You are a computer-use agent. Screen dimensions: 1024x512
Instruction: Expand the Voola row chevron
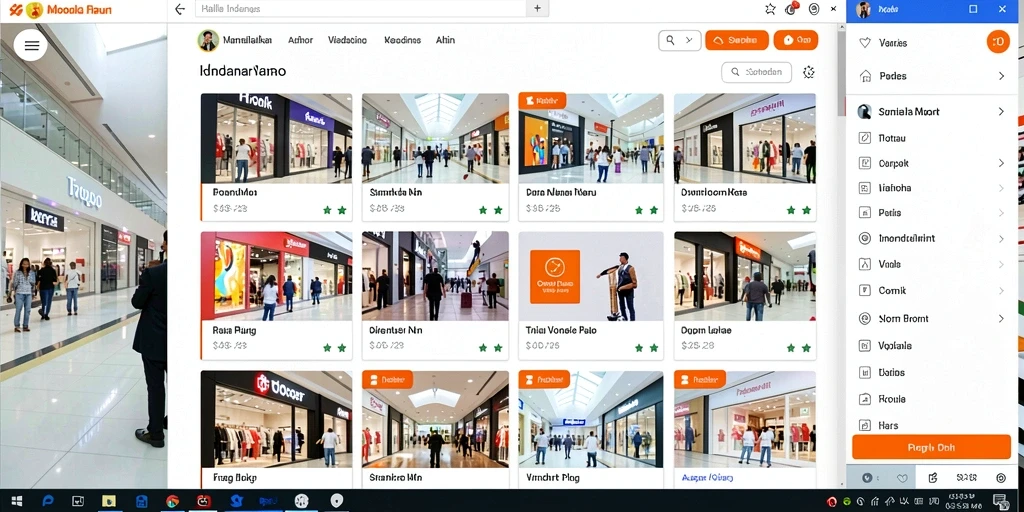(1001, 264)
